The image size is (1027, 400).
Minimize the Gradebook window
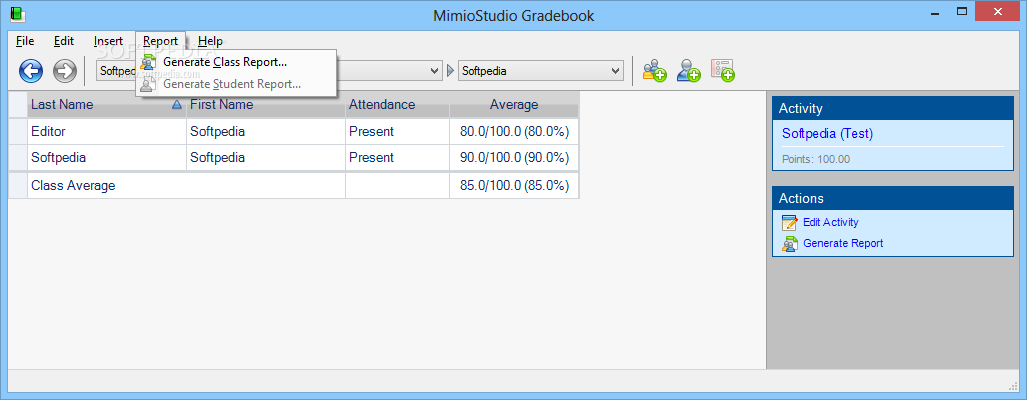tap(934, 11)
